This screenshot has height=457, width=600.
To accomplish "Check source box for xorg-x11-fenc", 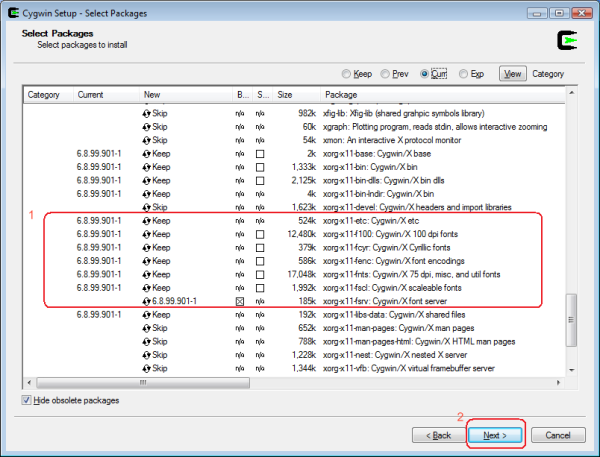I will [x=260, y=261].
